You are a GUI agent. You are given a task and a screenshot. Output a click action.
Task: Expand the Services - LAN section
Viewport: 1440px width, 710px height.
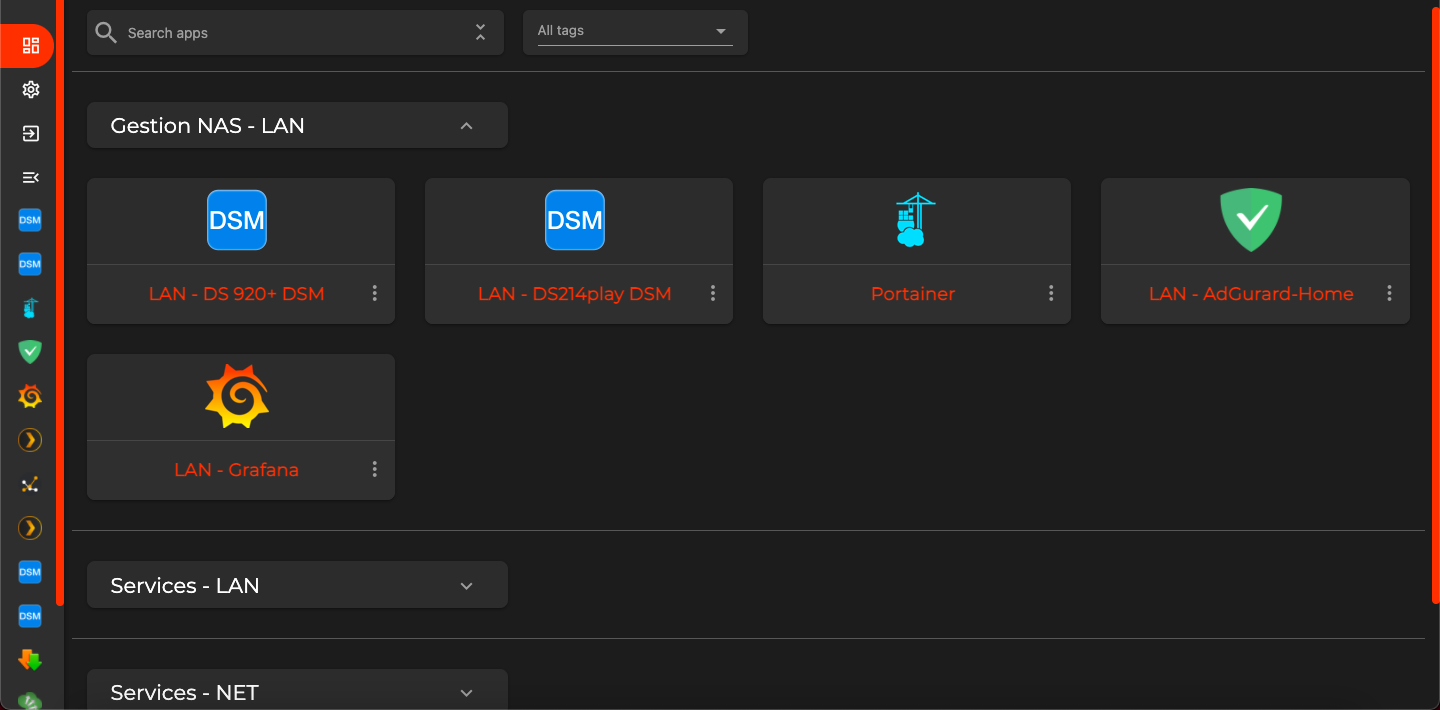[x=297, y=585]
